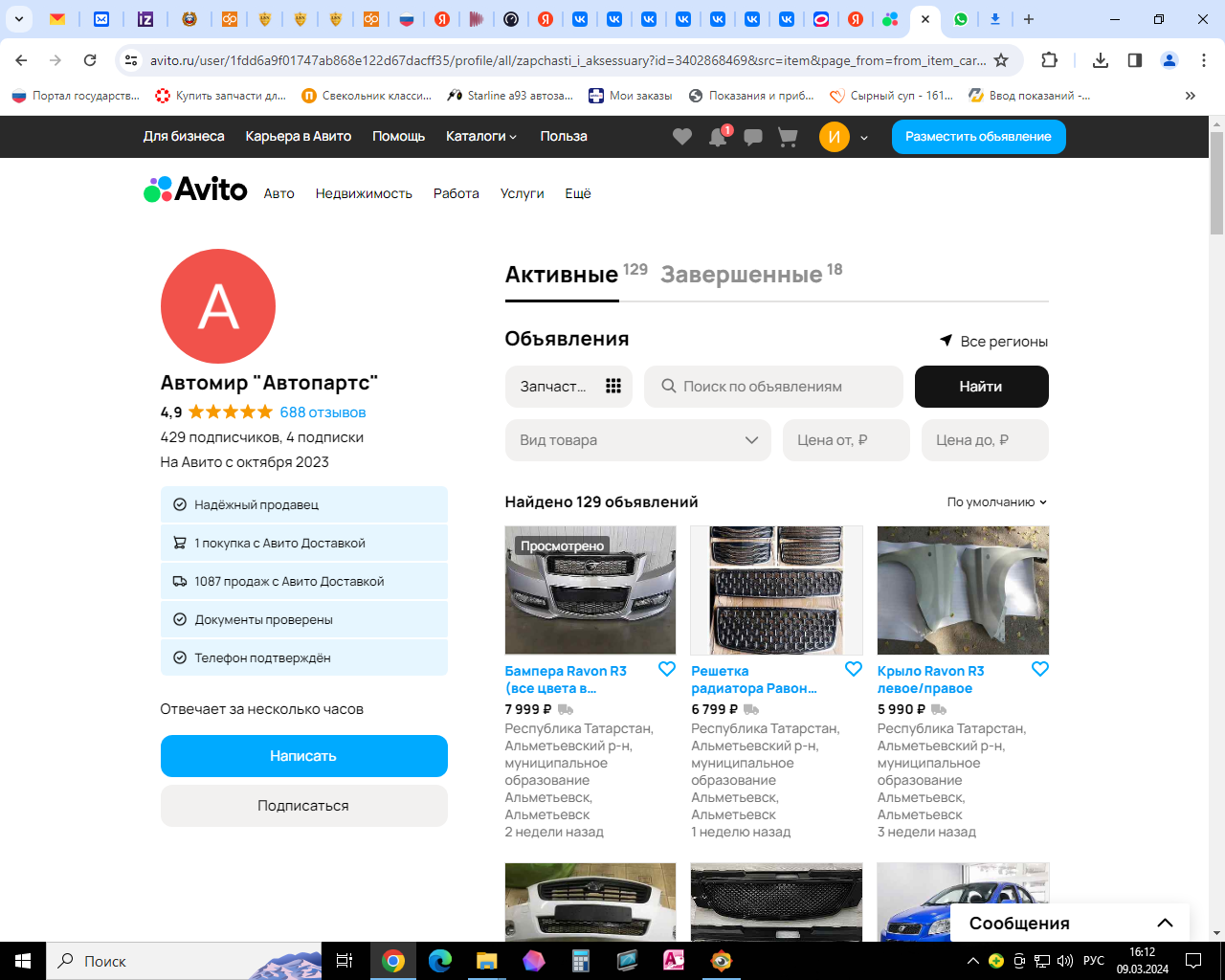Image resolution: width=1225 pixels, height=980 pixels.
Task: Open the Работа category
Action: [457, 193]
